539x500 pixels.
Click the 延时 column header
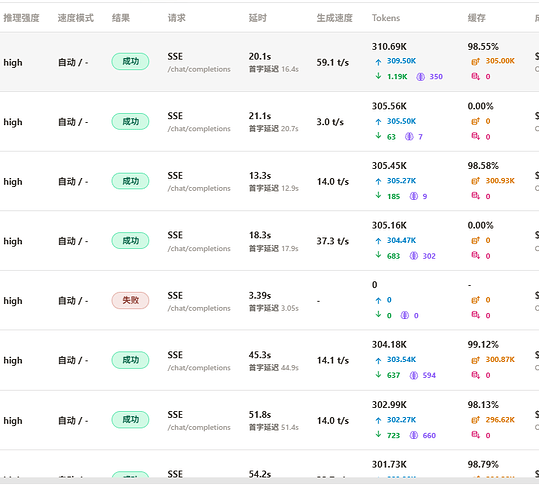(x=257, y=18)
